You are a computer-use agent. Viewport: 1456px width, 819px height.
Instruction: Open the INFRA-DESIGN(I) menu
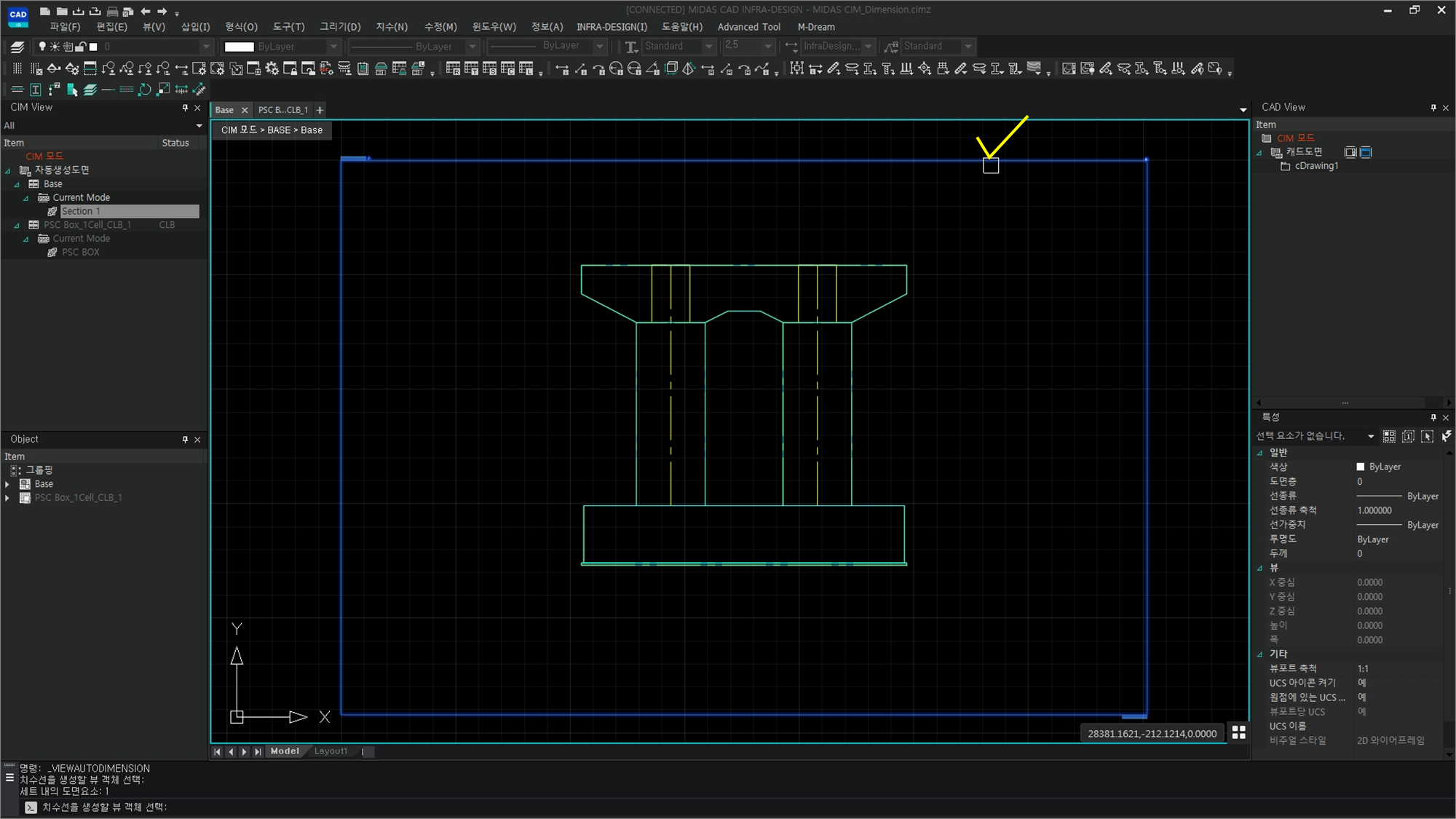coord(611,27)
